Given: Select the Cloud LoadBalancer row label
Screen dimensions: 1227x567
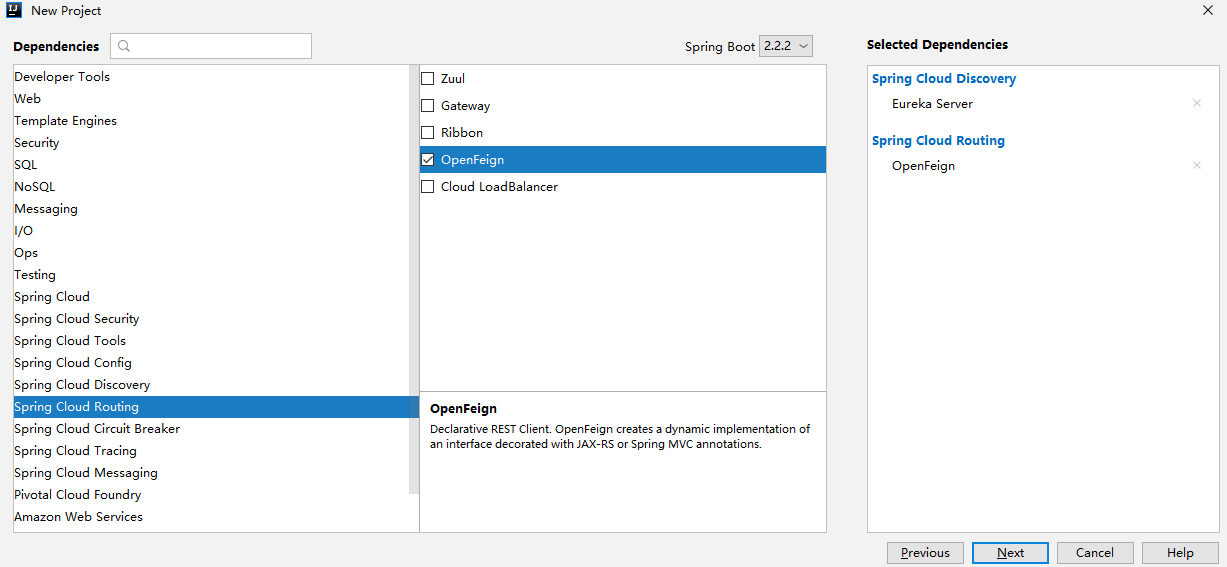Looking at the screenshot, I should (499, 187).
